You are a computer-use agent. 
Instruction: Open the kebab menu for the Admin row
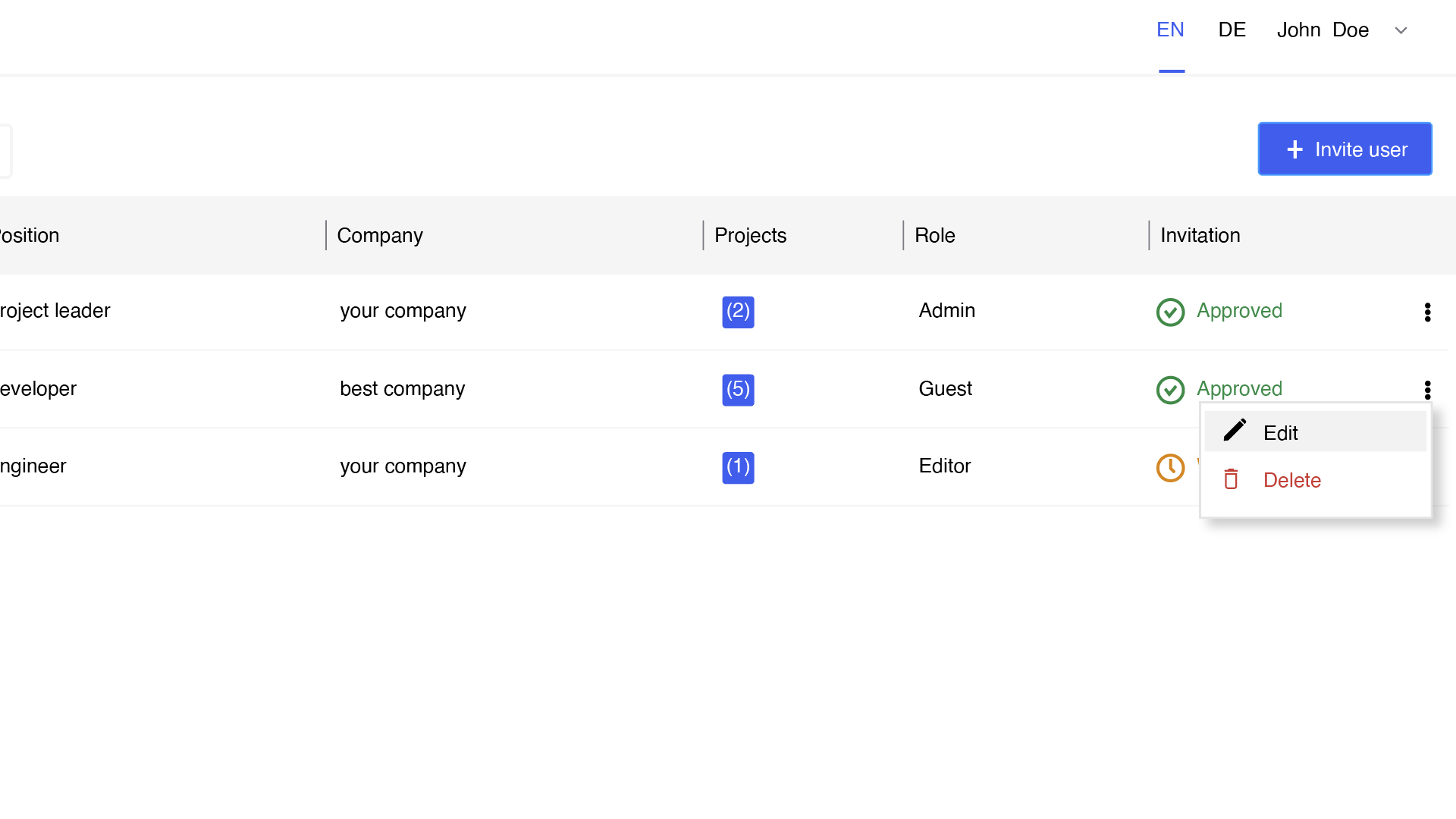tap(1427, 312)
